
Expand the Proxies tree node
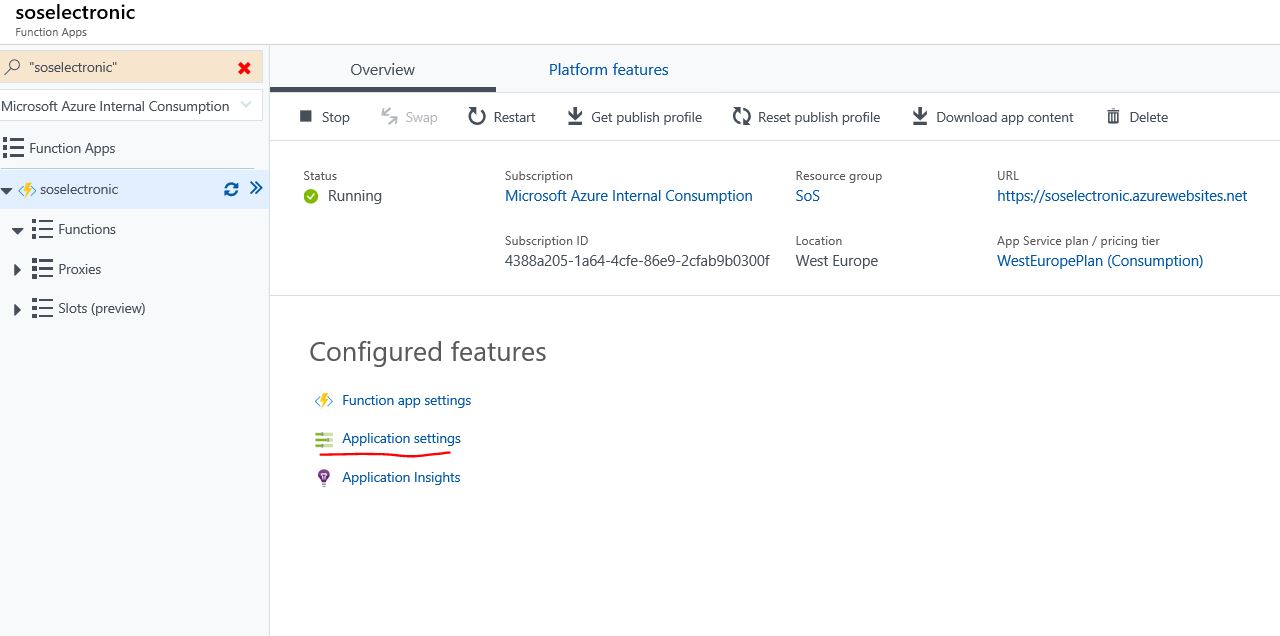[x=17, y=270]
